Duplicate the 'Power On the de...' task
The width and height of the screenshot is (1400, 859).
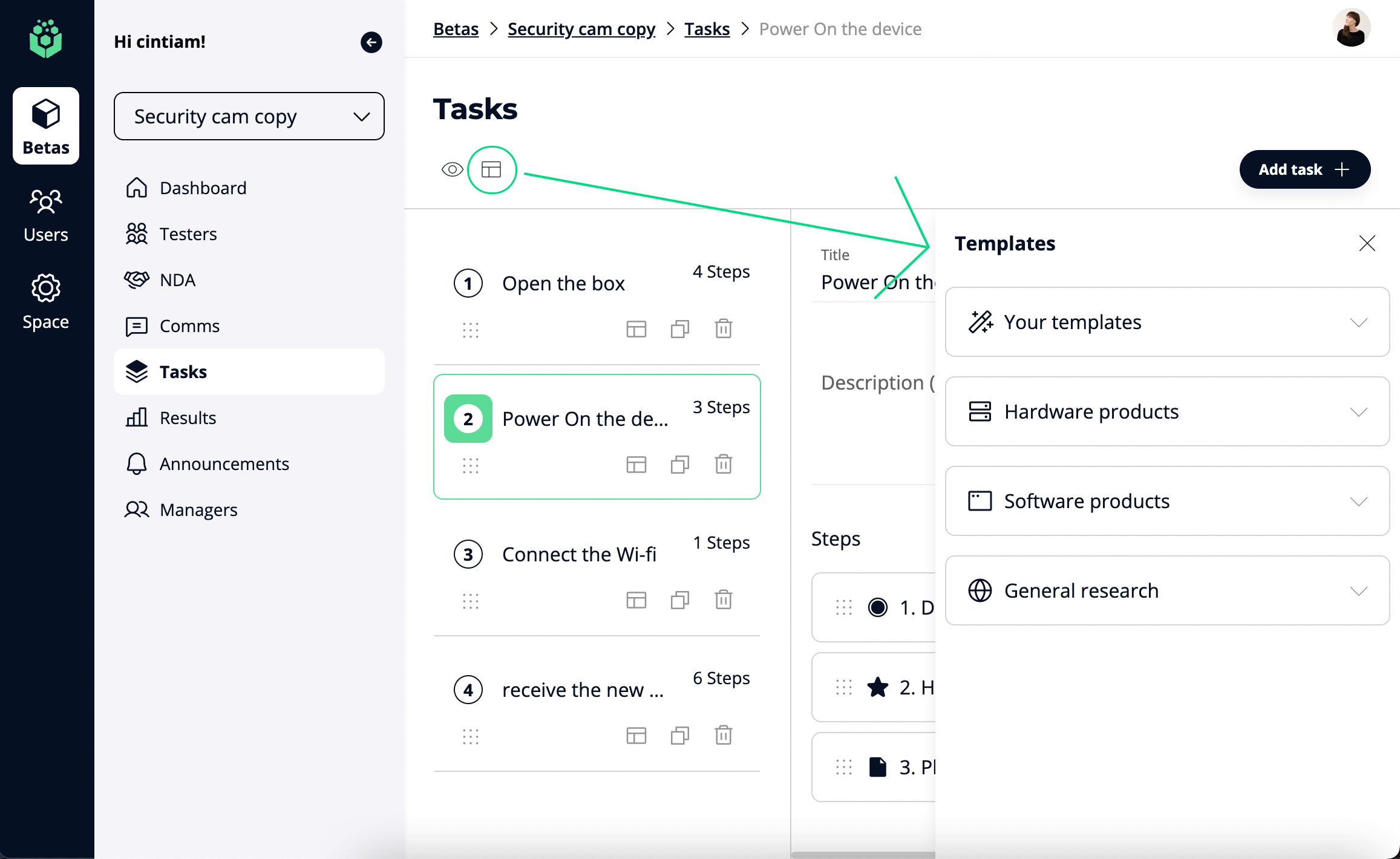(x=679, y=465)
